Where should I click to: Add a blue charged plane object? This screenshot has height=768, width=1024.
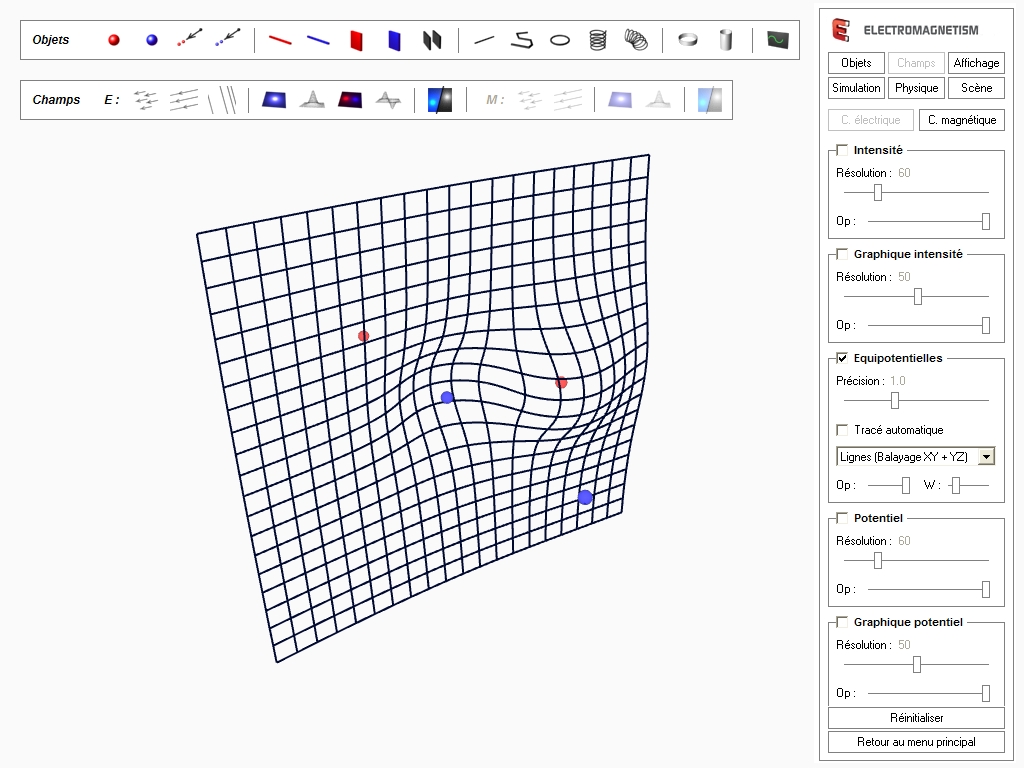[395, 40]
